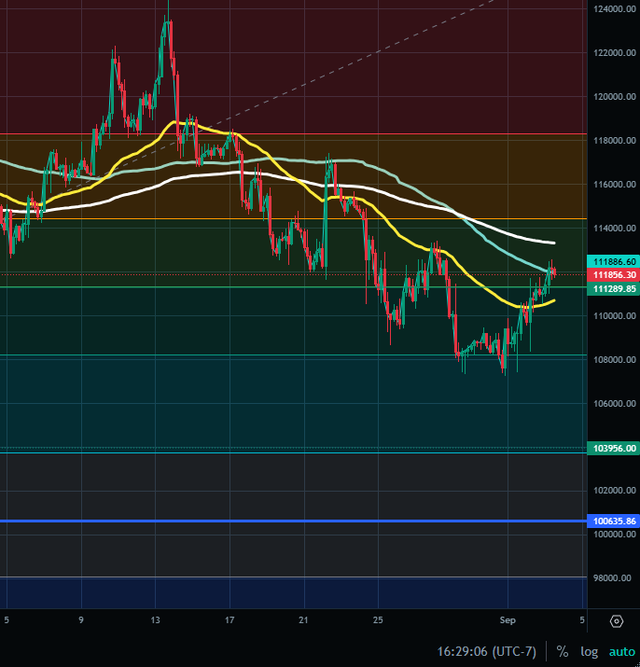
Task: Click the 17 date label on time axis
Action: (x=230, y=620)
